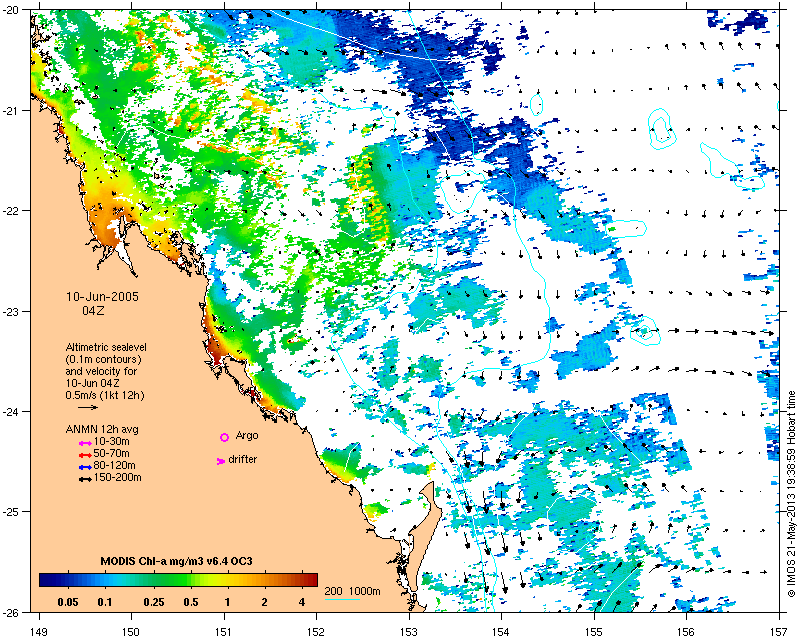Image resolution: width=800 pixels, height=640 pixels.
Task: Click the latitude axis label -26
Action: (11, 612)
